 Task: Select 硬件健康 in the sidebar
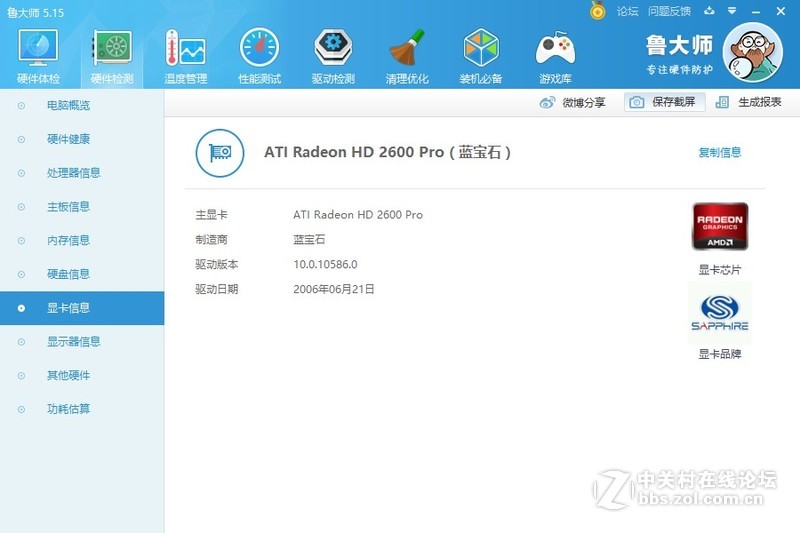tap(82, 139)
